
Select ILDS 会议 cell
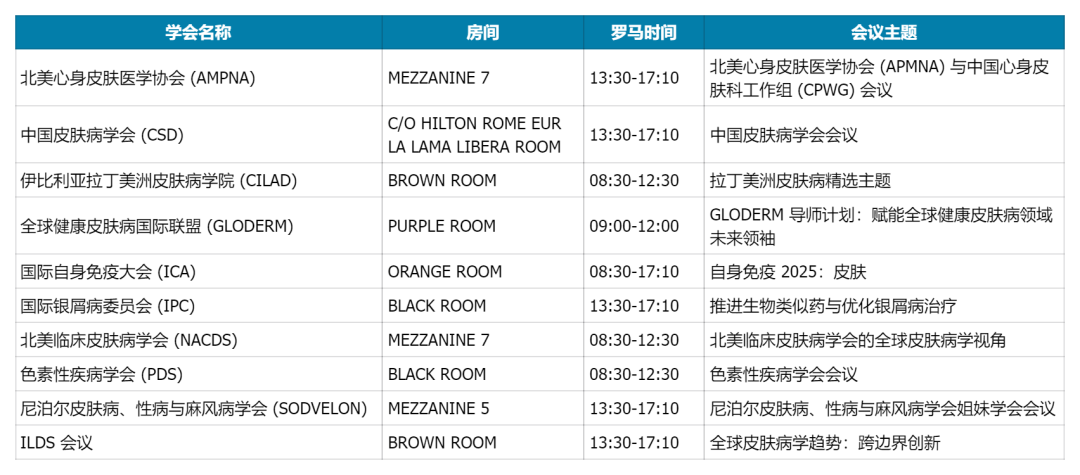pyautogui.click(x=198, y=443)
